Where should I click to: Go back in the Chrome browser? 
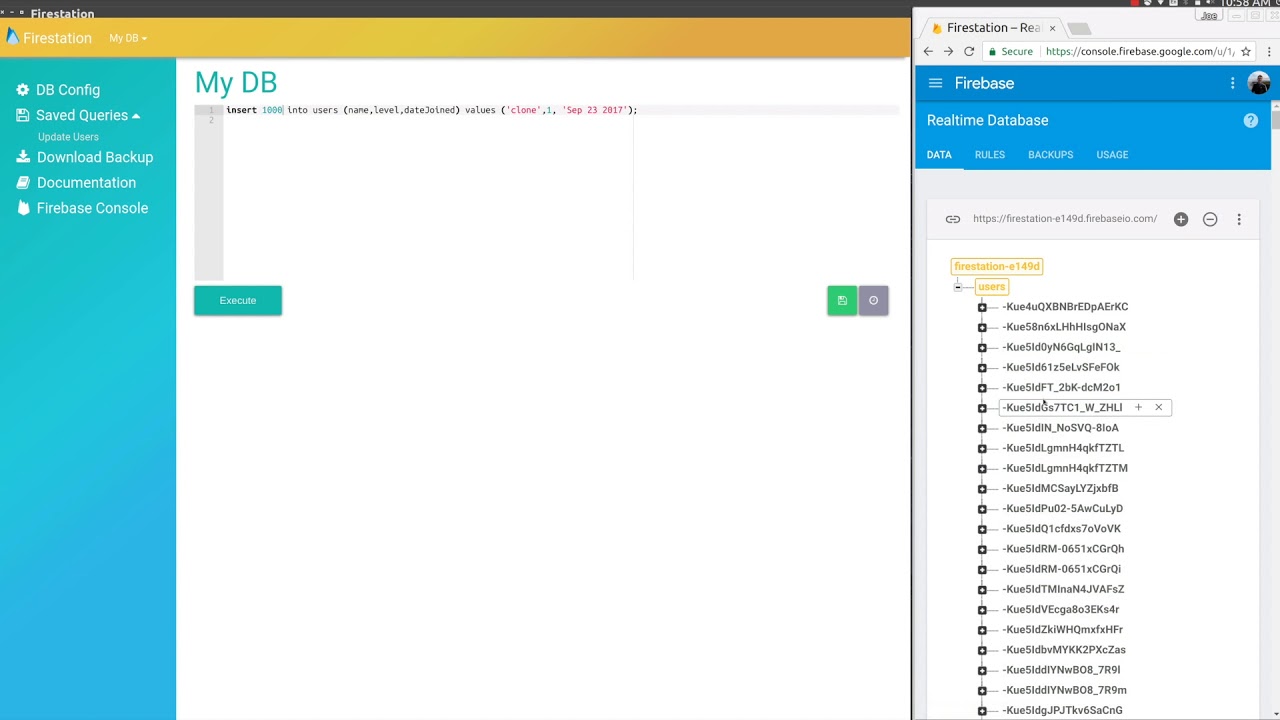click(928, 51)
